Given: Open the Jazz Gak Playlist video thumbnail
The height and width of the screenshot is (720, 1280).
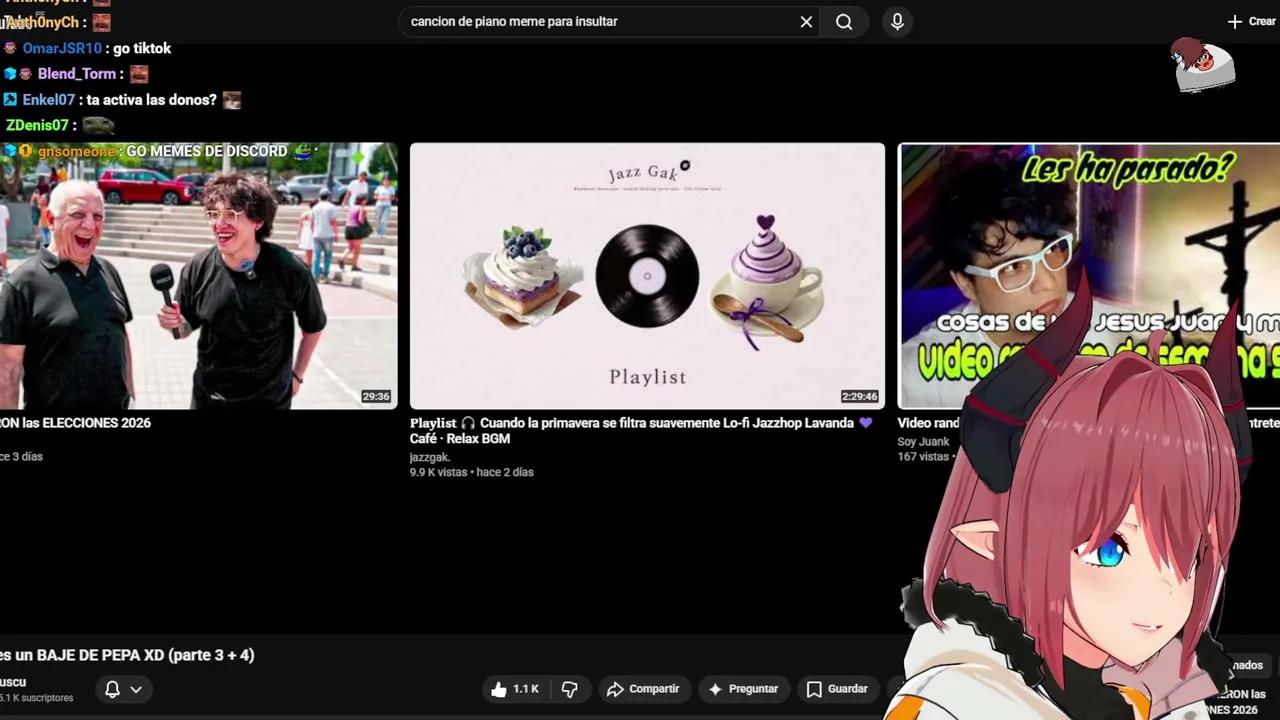Looking at the screenshot, I should click(x=647, y=276).
